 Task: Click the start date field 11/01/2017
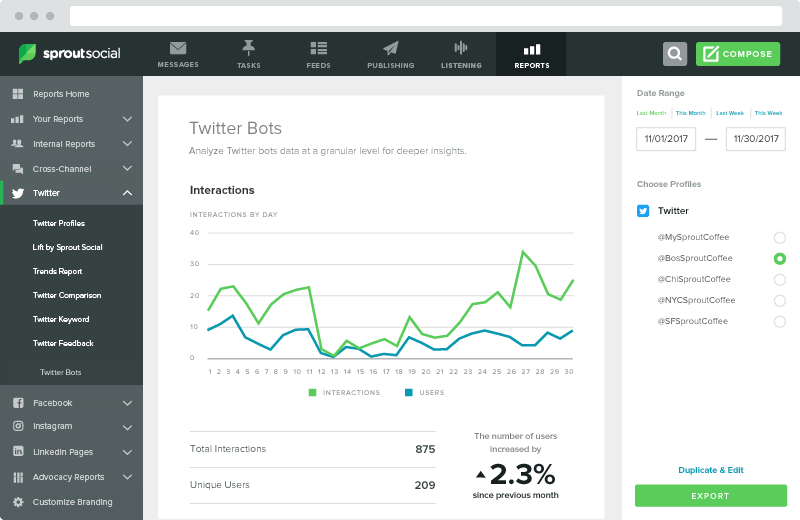tap(665, 139)
